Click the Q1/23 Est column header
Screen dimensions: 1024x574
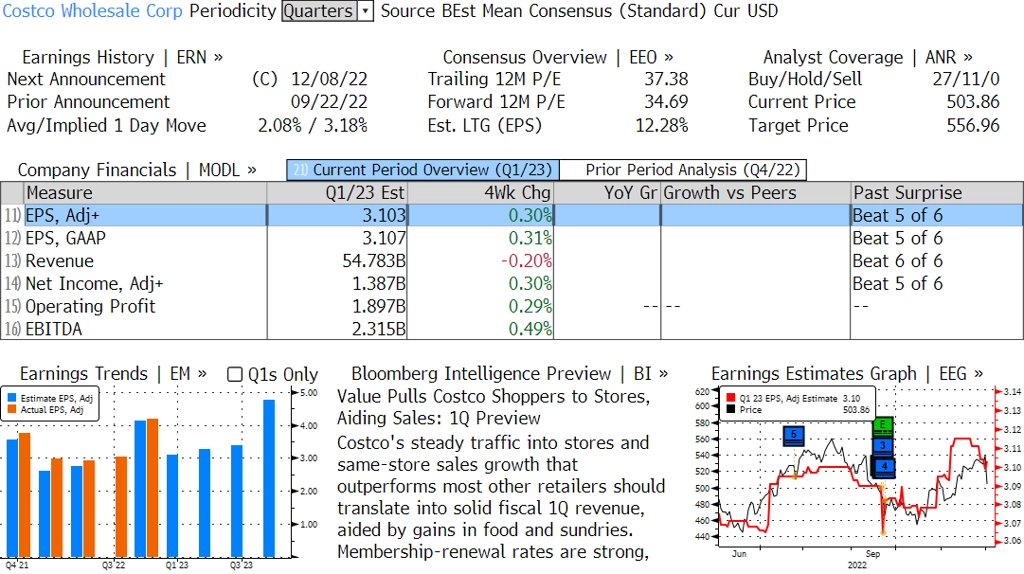tap(337, 193)
